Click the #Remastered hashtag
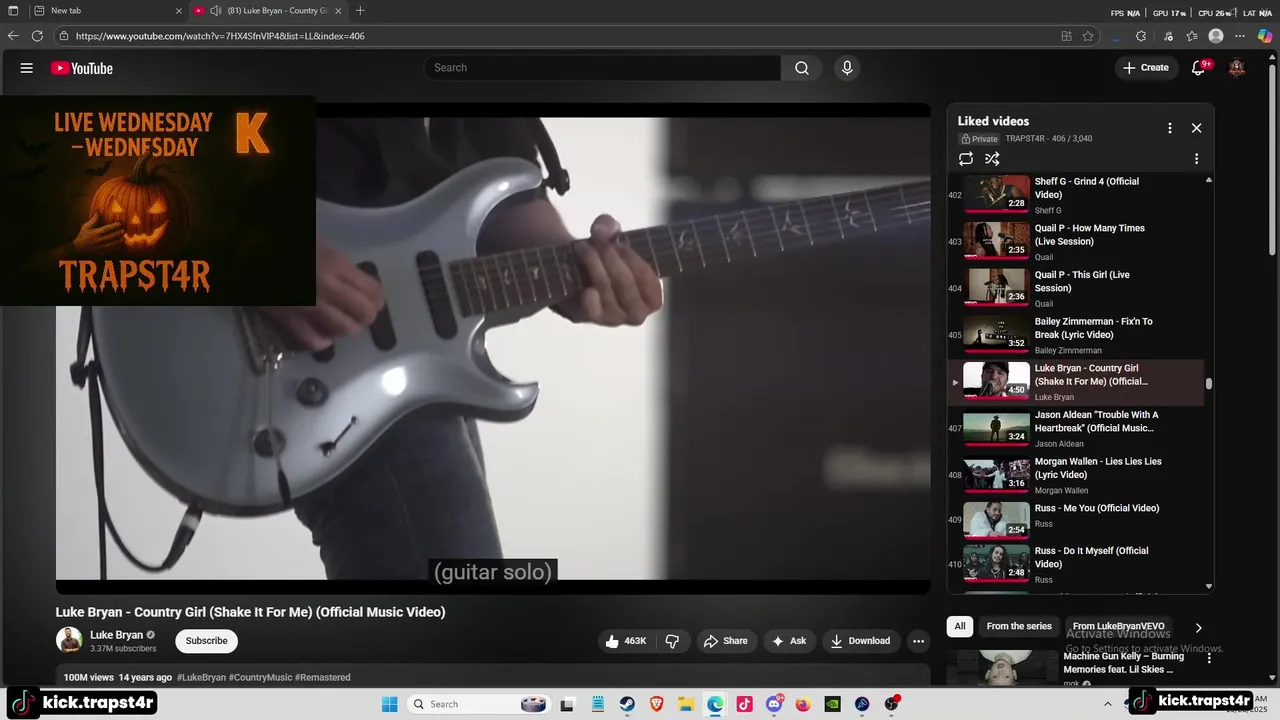The width and height of the screenshot is (1280, 720). click(x=322, y=678)
